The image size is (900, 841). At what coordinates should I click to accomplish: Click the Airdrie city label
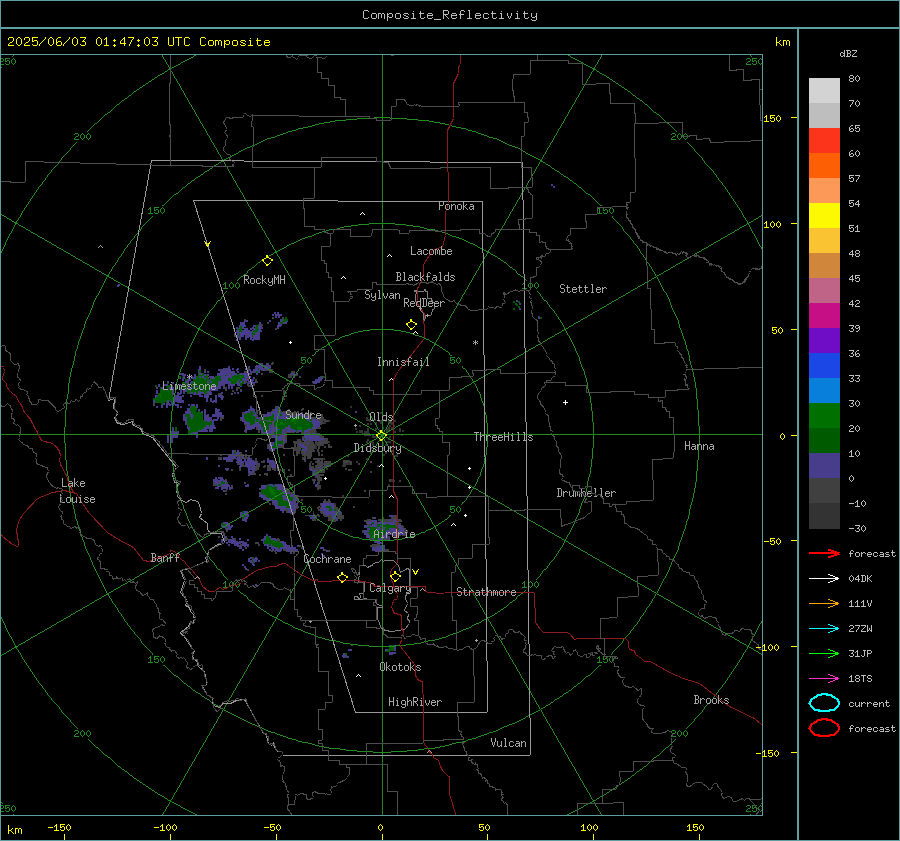pyautogui.click(x=394, y=534)
